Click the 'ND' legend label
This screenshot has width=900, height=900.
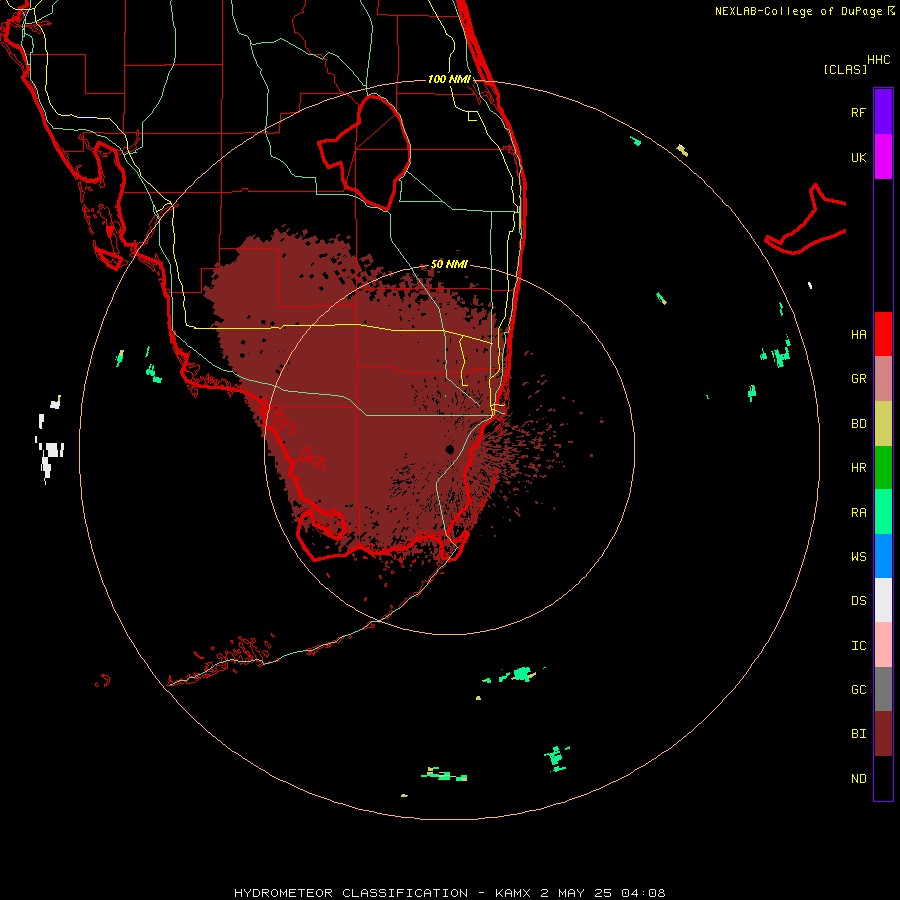(x=858, y=779)
